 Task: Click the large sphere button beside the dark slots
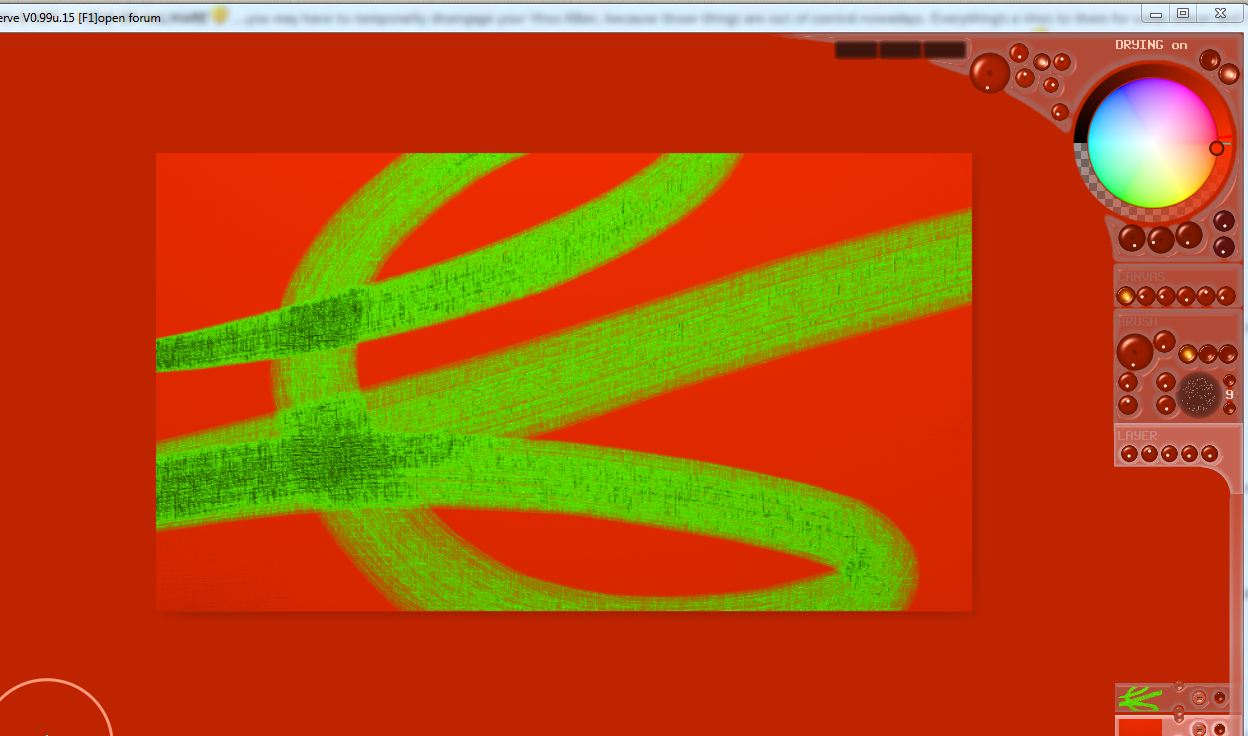pos(989,72)
